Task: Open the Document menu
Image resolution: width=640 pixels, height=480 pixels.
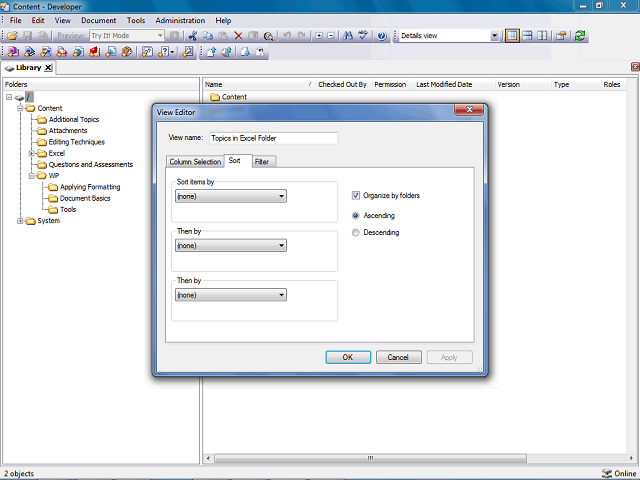Action: [99, 20]
